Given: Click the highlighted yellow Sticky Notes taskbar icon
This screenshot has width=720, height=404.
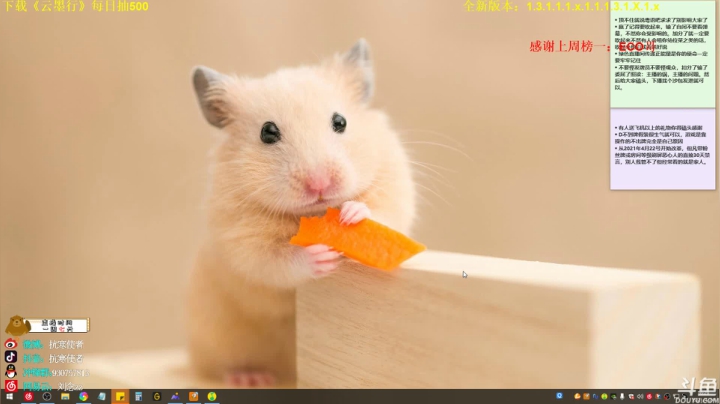Looking at the screenshot, I should pyautogui.click(x=120, y=396).
